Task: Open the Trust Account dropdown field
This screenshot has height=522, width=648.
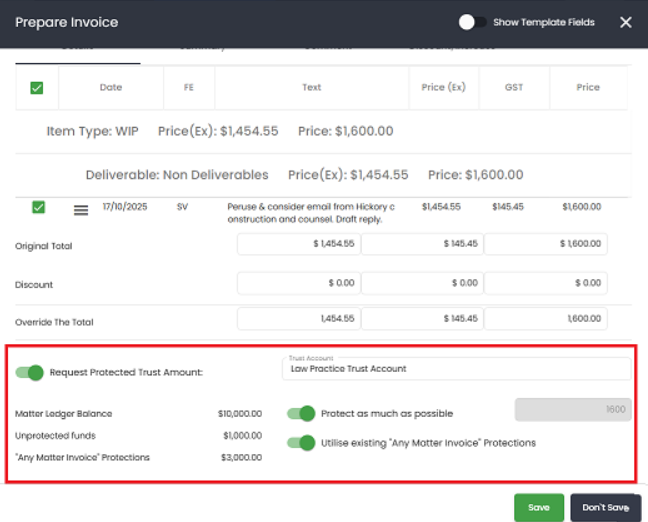Action: pos(456,369)
